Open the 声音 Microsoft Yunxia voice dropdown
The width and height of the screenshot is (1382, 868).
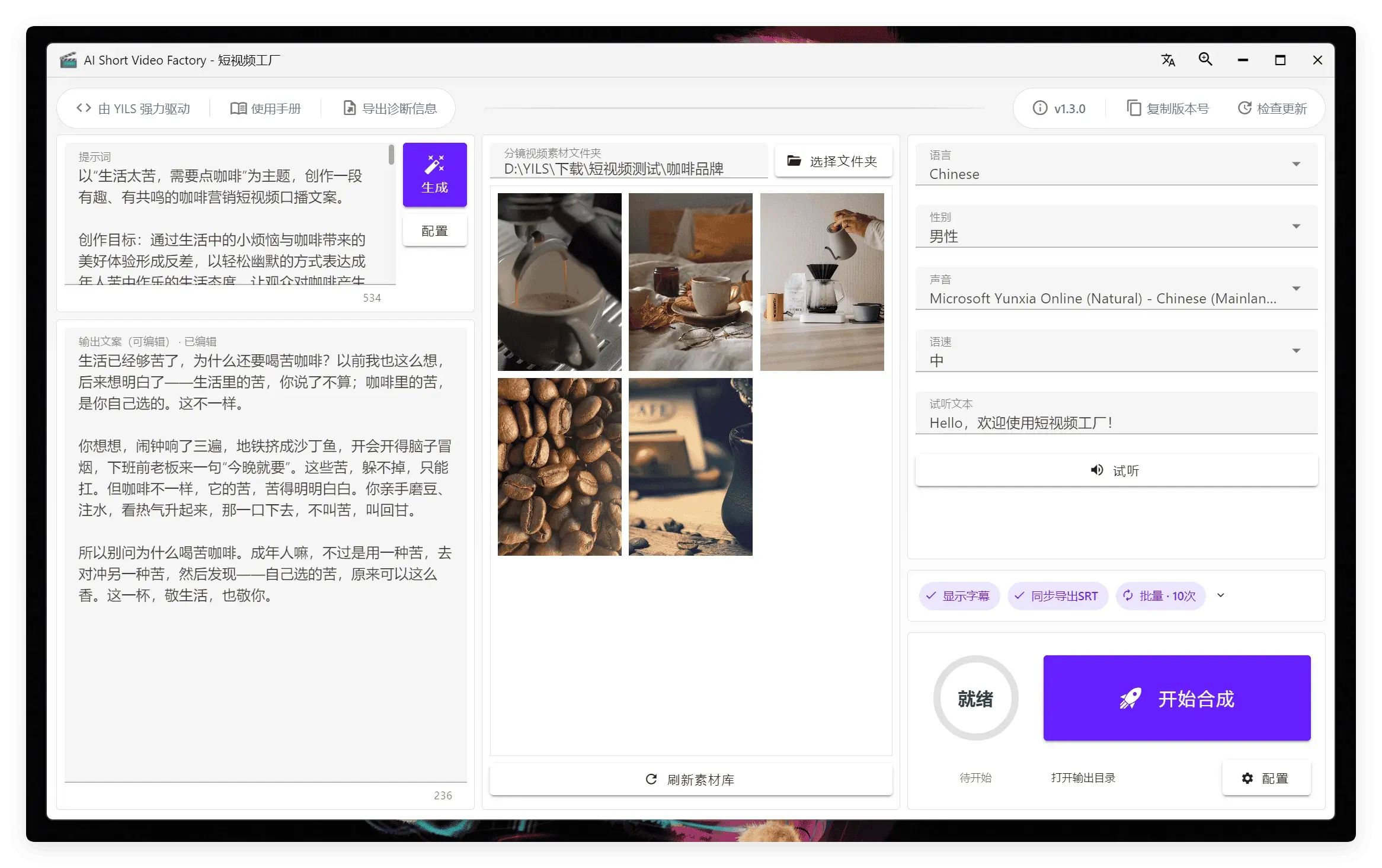[1117, 289]
